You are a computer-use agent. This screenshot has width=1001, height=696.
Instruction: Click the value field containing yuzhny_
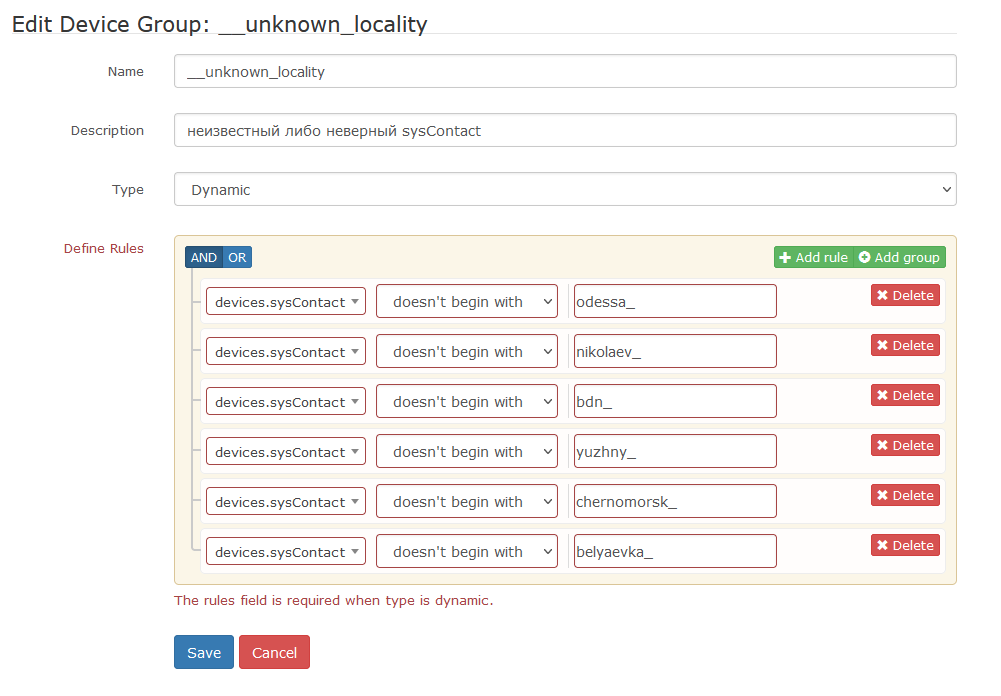[x=674, y=451]
